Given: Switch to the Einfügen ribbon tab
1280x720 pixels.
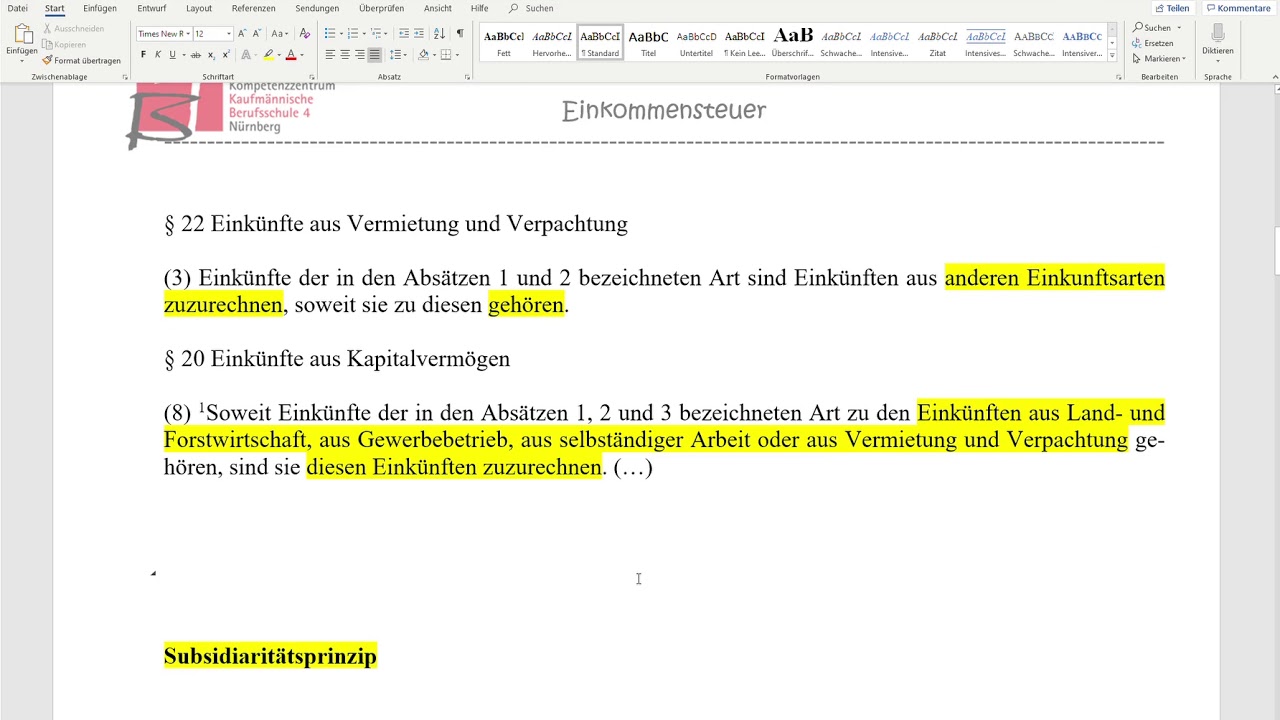Looking at the screenshot, I should 100,8.
